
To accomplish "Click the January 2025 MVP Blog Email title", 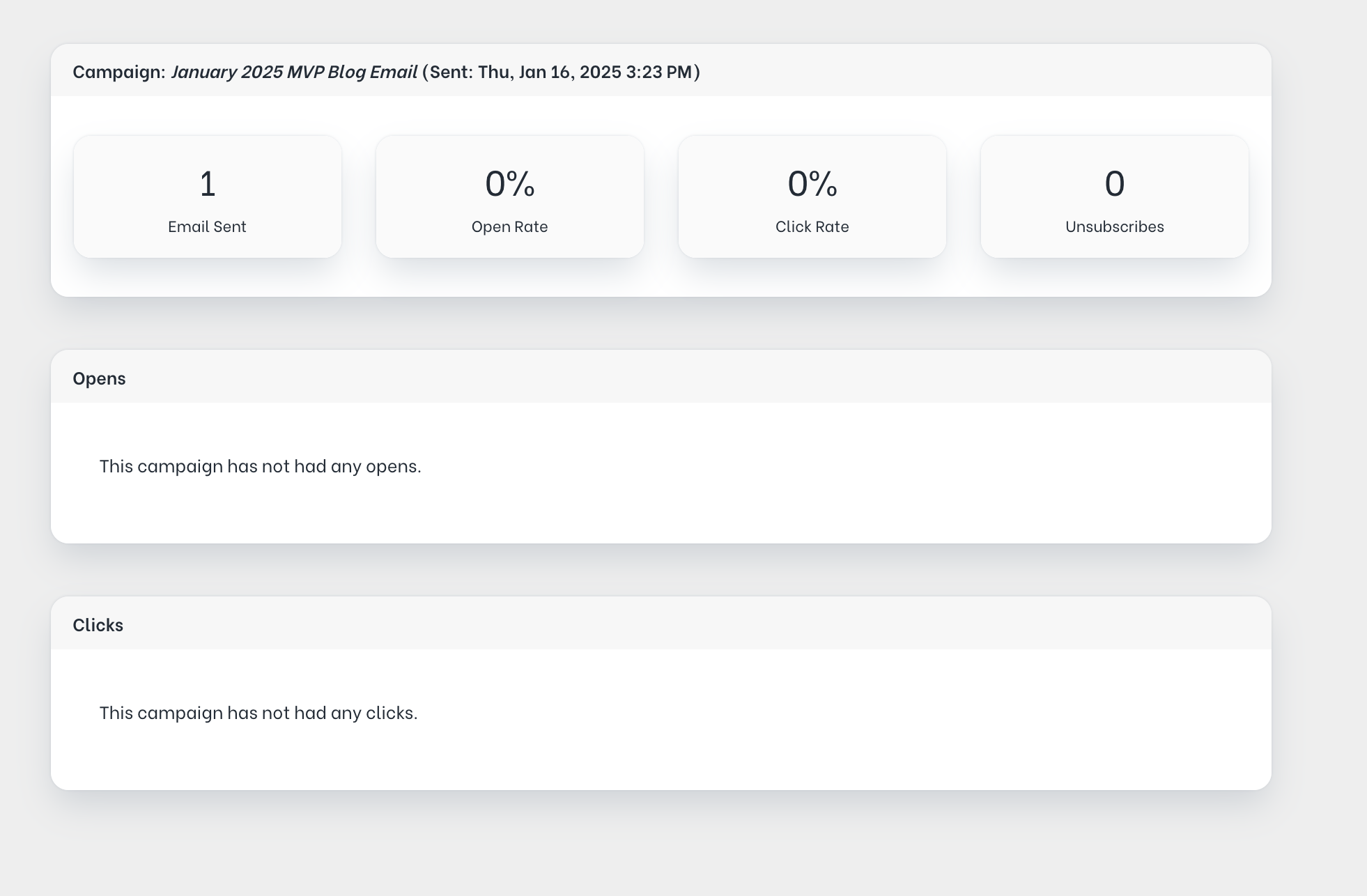I will pyautogui.click(x=293, y=72).
